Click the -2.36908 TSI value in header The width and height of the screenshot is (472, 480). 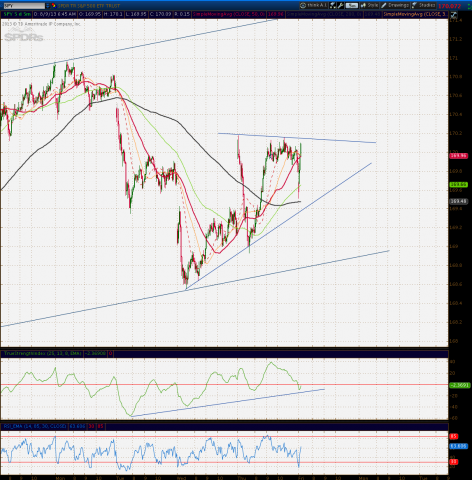pyautogui.click(x=95, y=353)
